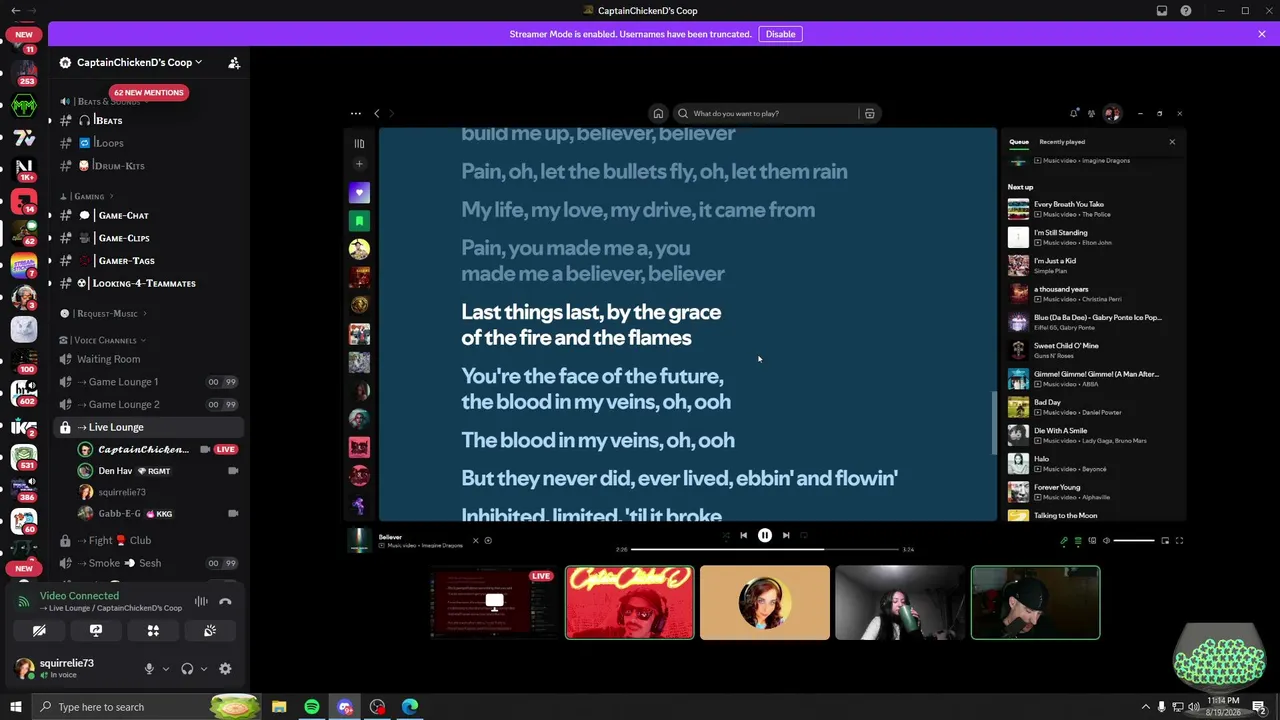Viewport: 1280px width, 720px height.
Task: Click the Your Library icon in Spotify
Action: pos(359,143)
